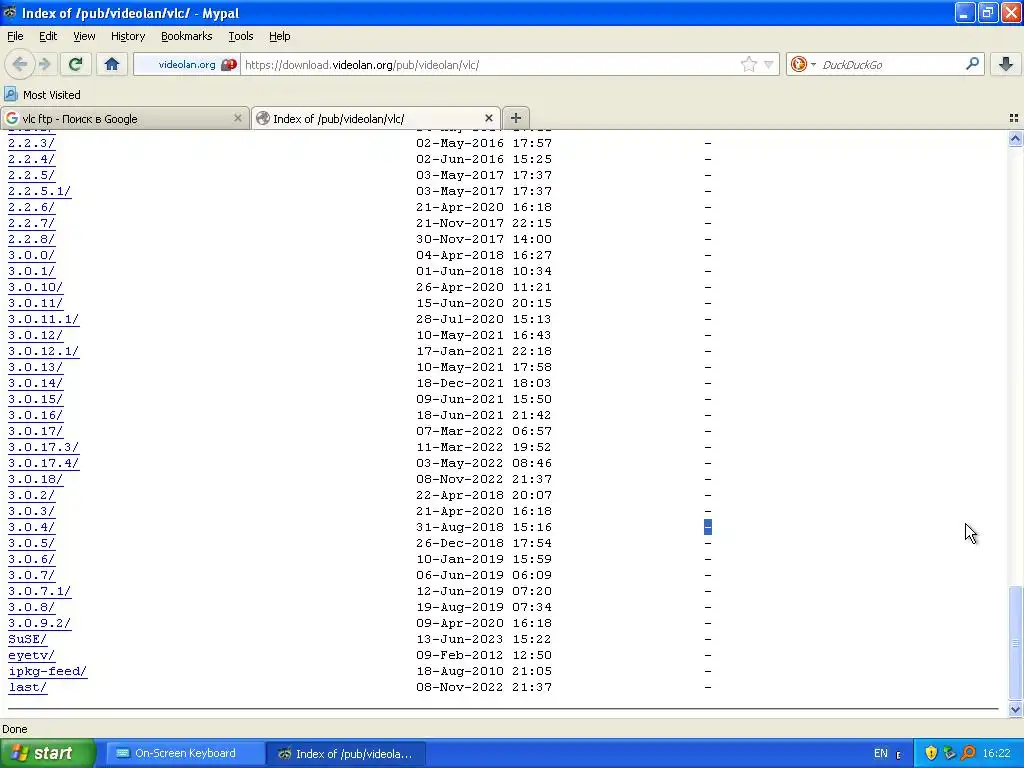Close the 'Index of /pub/videolan/vlc/' tab
This screenshot has width=1024, height=768.
(488, 118)
